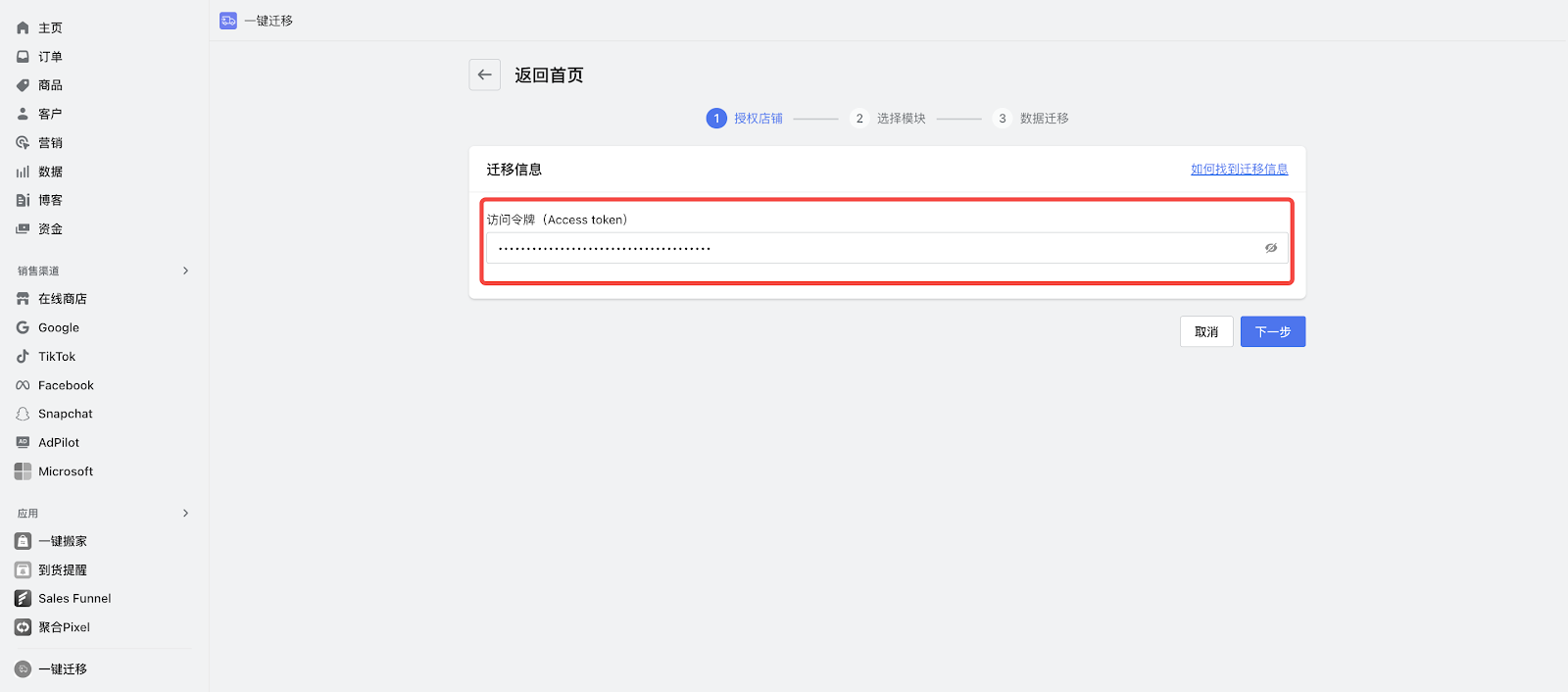The width and height of the screenshot is (1568, 692).
Task: Click the 一键迁移 truck icon in header
Action: coord(228,21)
